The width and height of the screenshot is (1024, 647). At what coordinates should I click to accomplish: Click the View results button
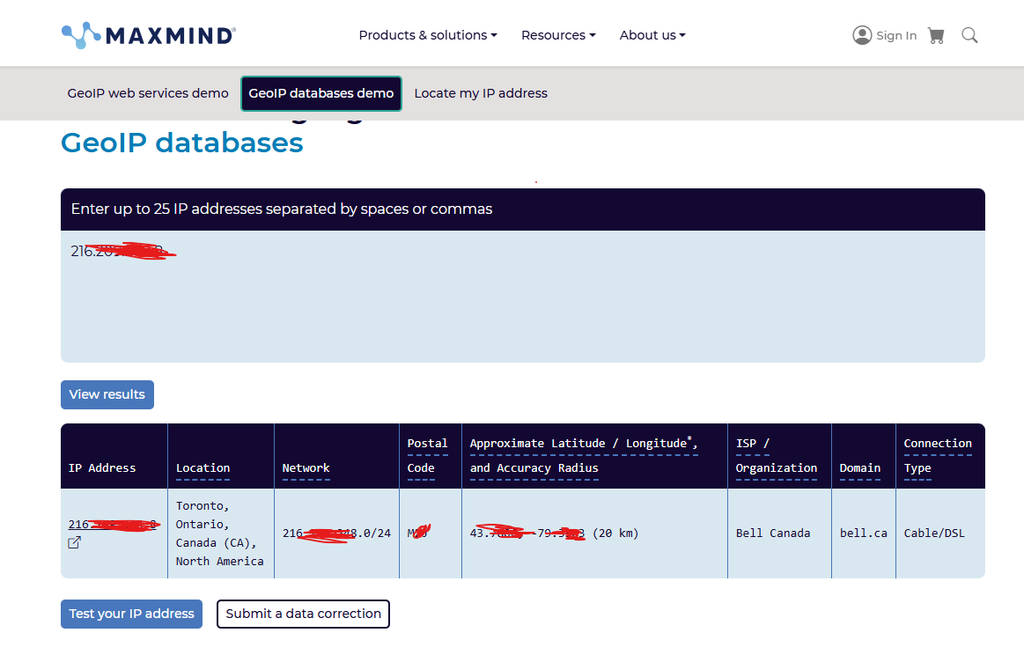point(107,394)
